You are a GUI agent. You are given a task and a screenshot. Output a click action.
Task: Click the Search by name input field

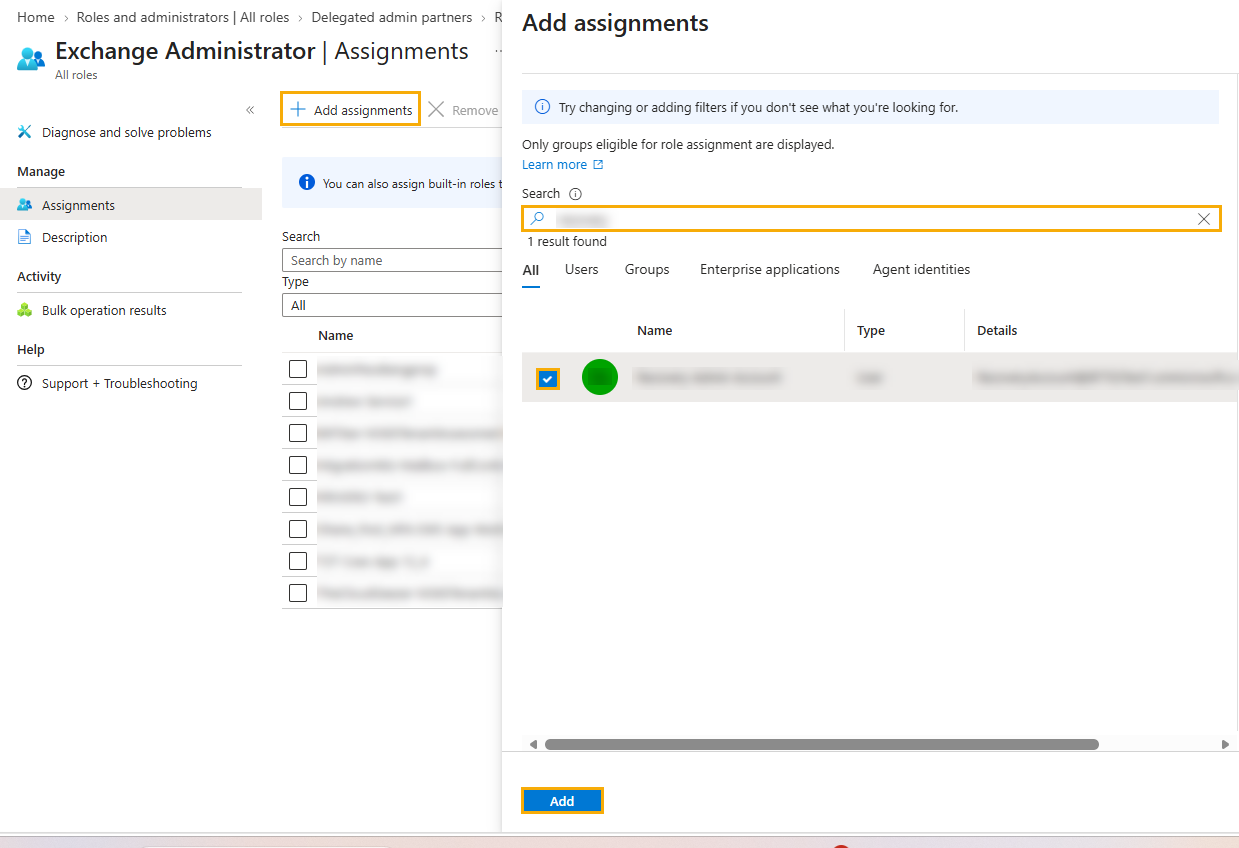point(392,260)
